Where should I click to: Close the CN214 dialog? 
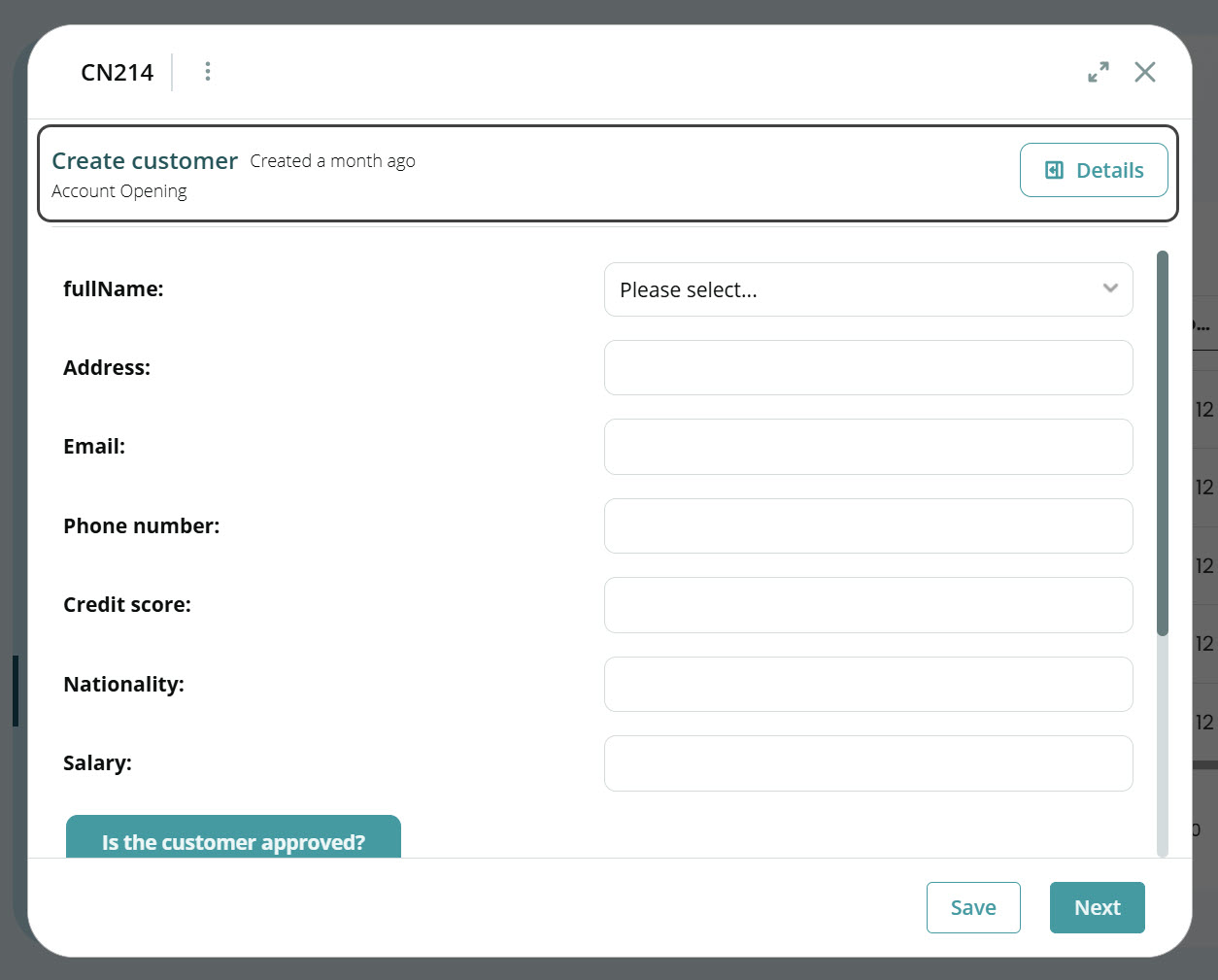1145,72
